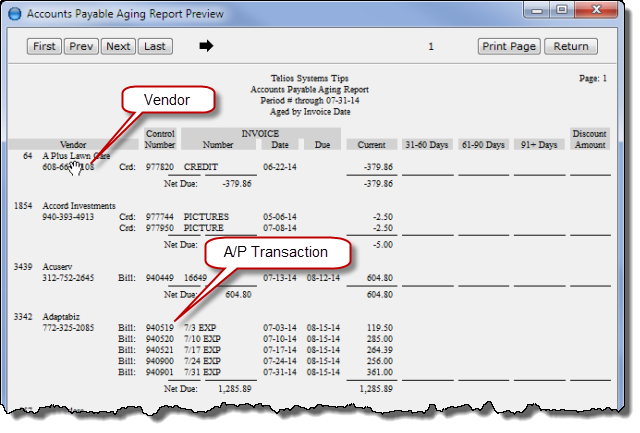This screenshot has width=640, height=433.
Task: Click the page number 1 indicator
Action: coord(431,46)
